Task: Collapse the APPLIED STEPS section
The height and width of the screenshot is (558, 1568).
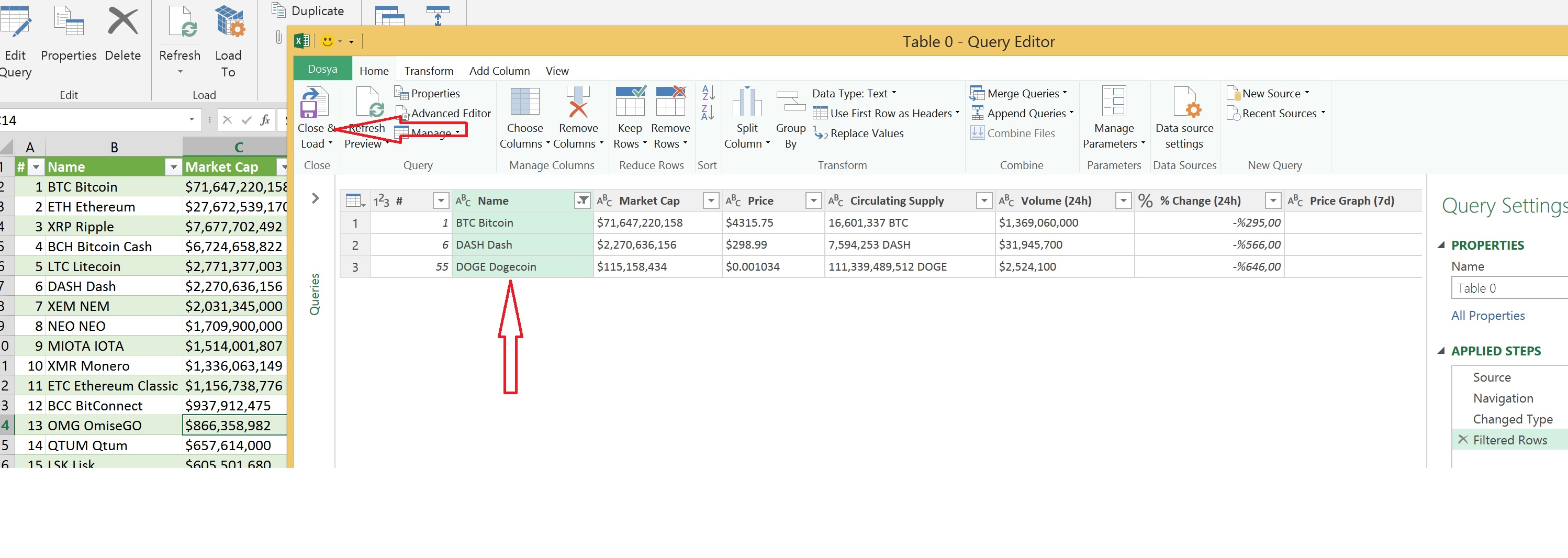Action: click(1441, 351)
